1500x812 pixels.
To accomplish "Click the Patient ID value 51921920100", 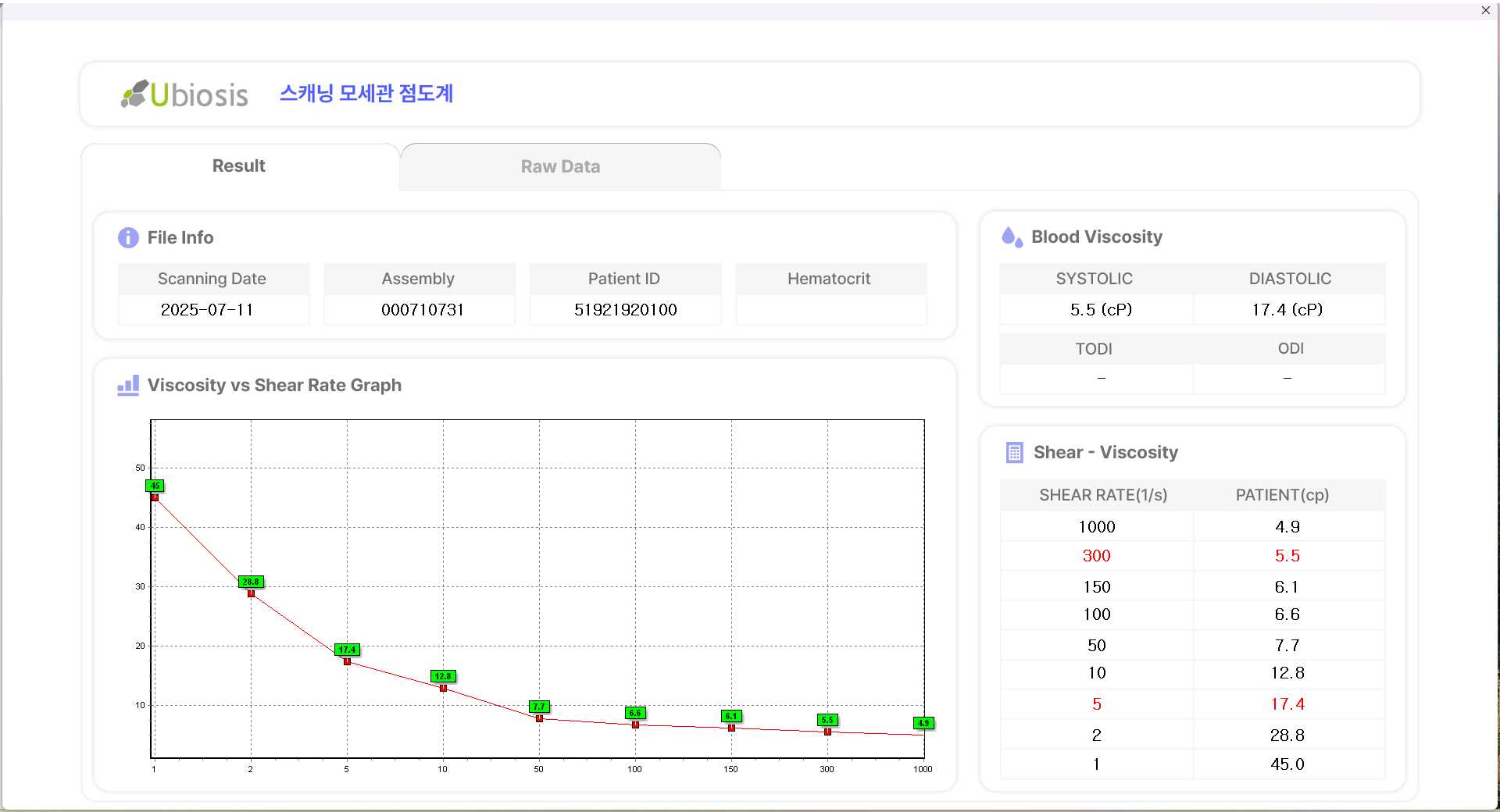I will pos(625,309).
